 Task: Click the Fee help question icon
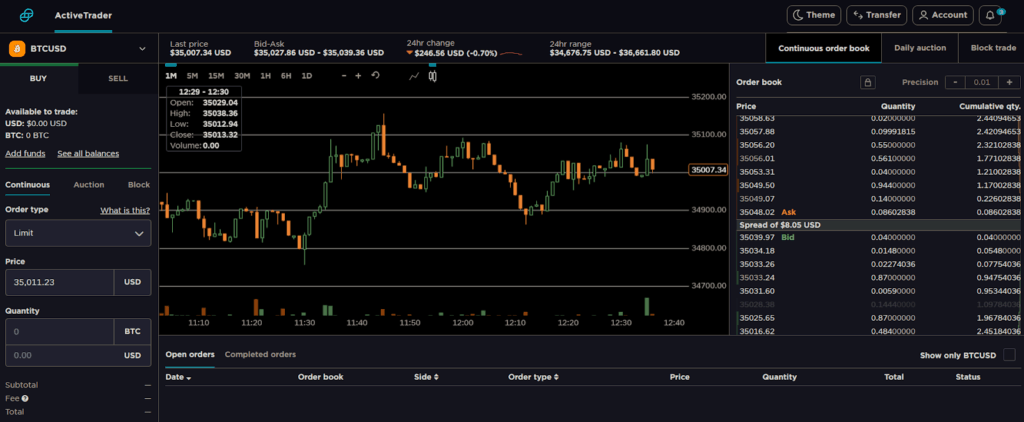[x=25, y=398]
